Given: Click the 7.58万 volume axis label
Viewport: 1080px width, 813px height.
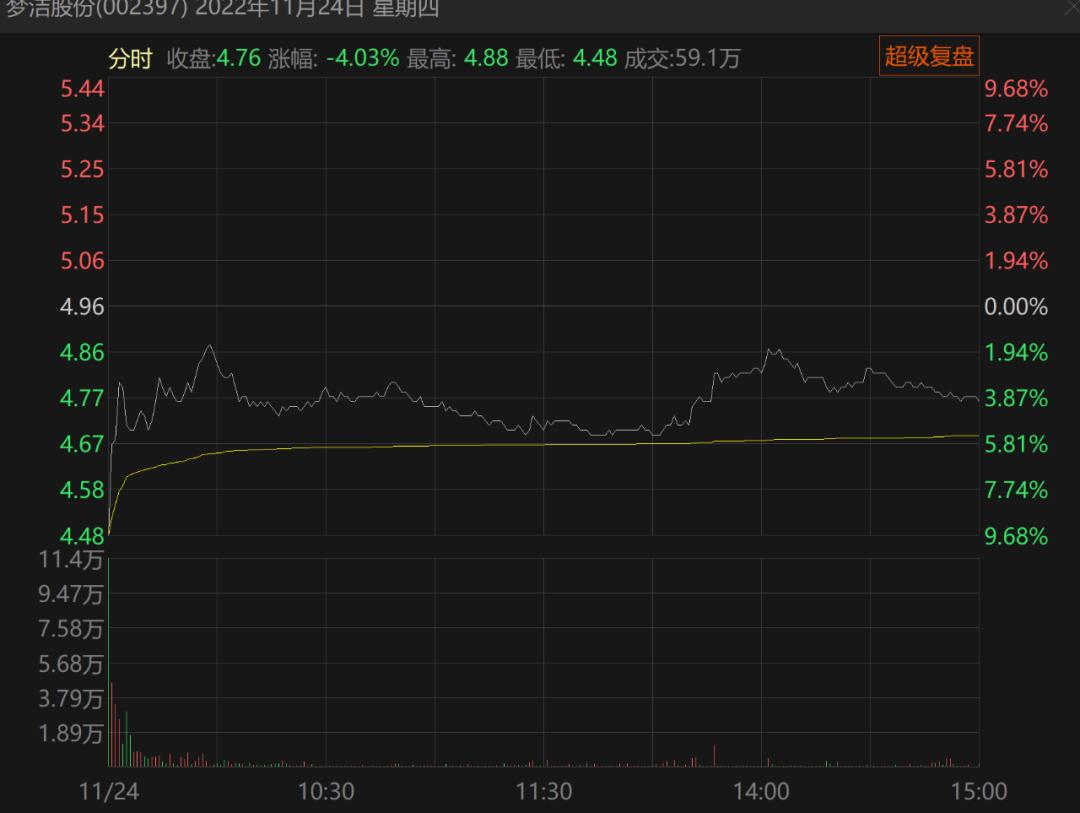Looking at the screenshot, I should click(x=71, y=629).
